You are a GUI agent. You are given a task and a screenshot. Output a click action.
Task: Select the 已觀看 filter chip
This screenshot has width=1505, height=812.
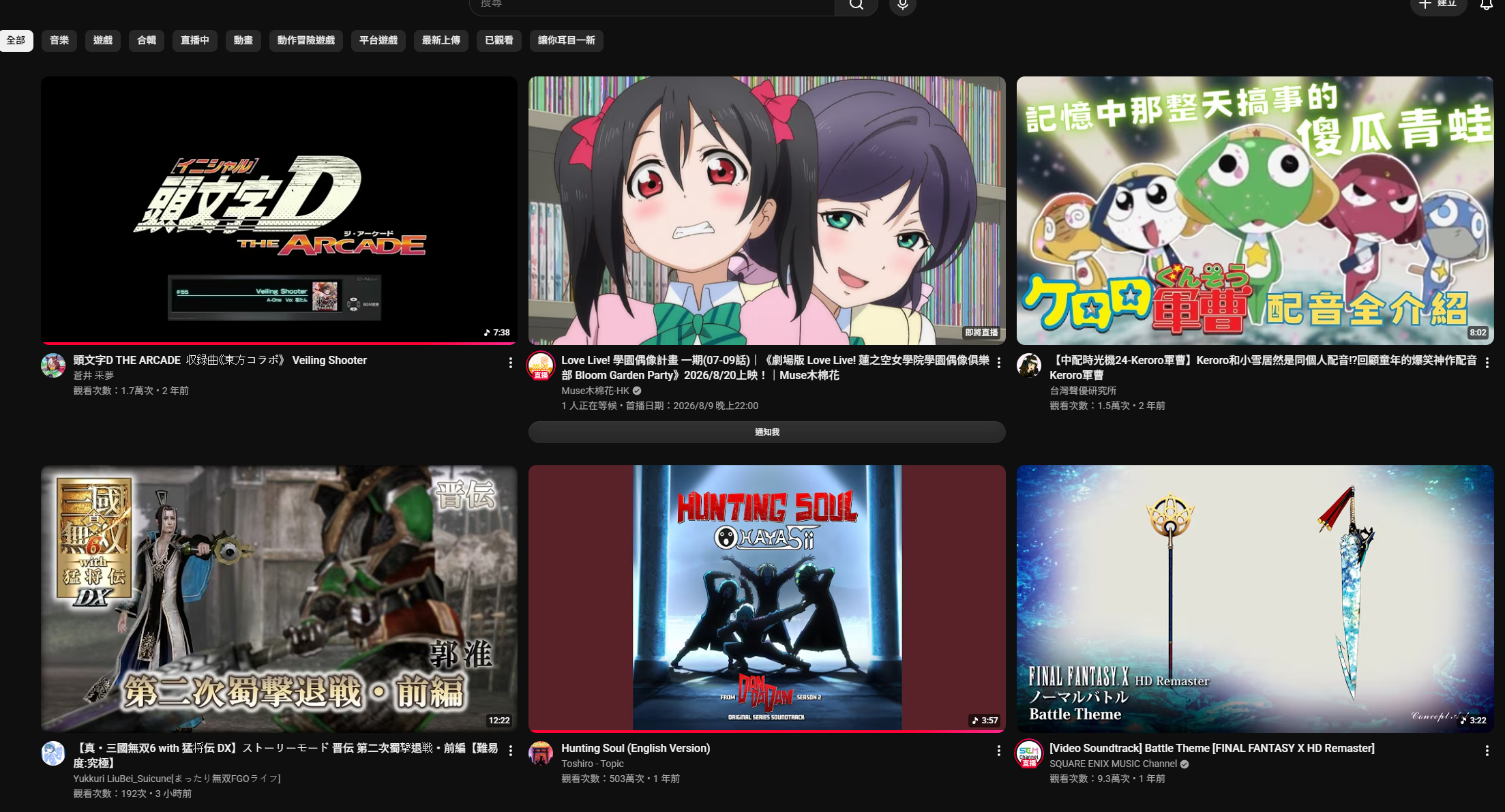(499, 40)
